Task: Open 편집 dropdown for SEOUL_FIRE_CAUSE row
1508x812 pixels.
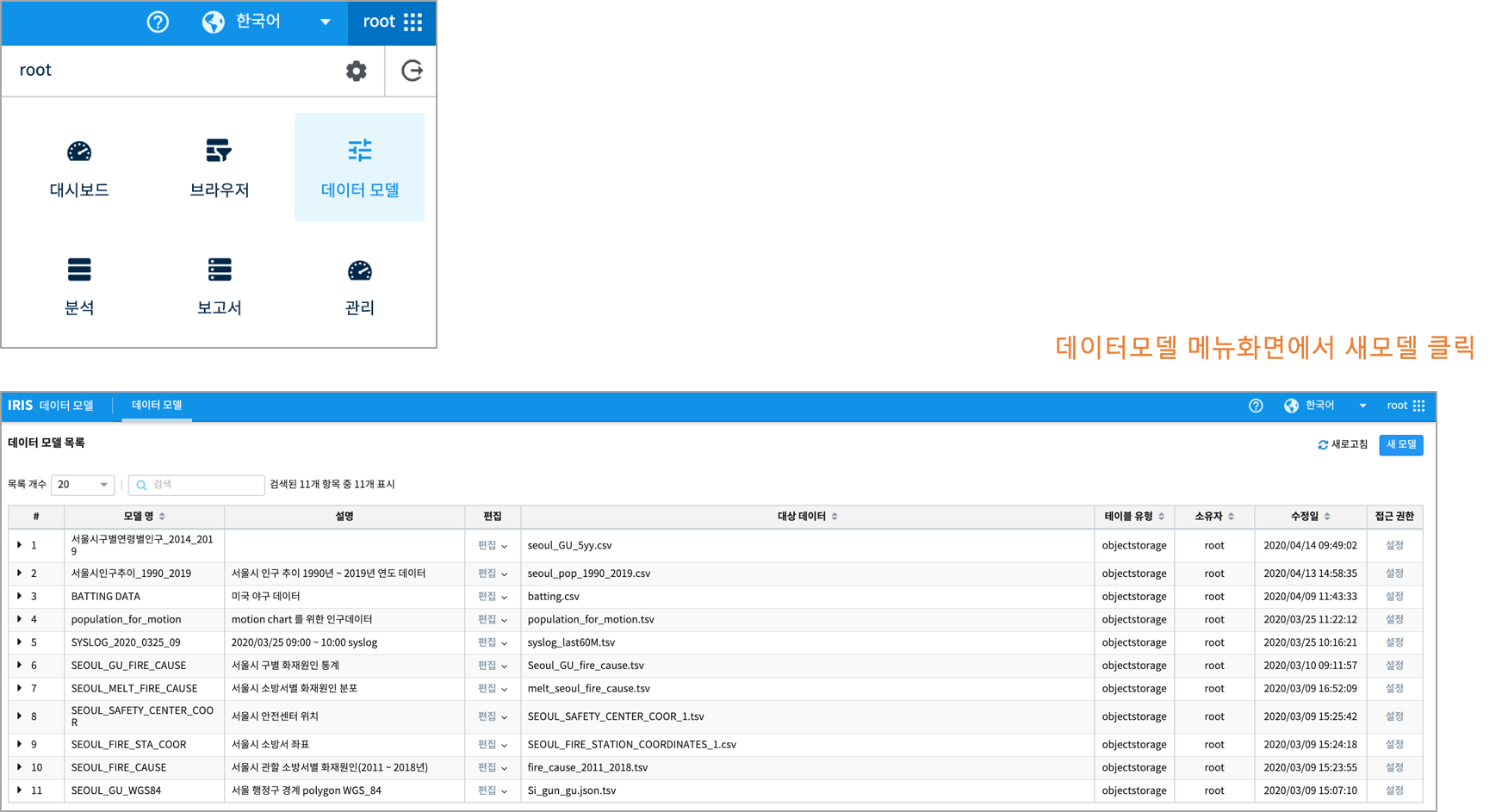Action: 493,768
